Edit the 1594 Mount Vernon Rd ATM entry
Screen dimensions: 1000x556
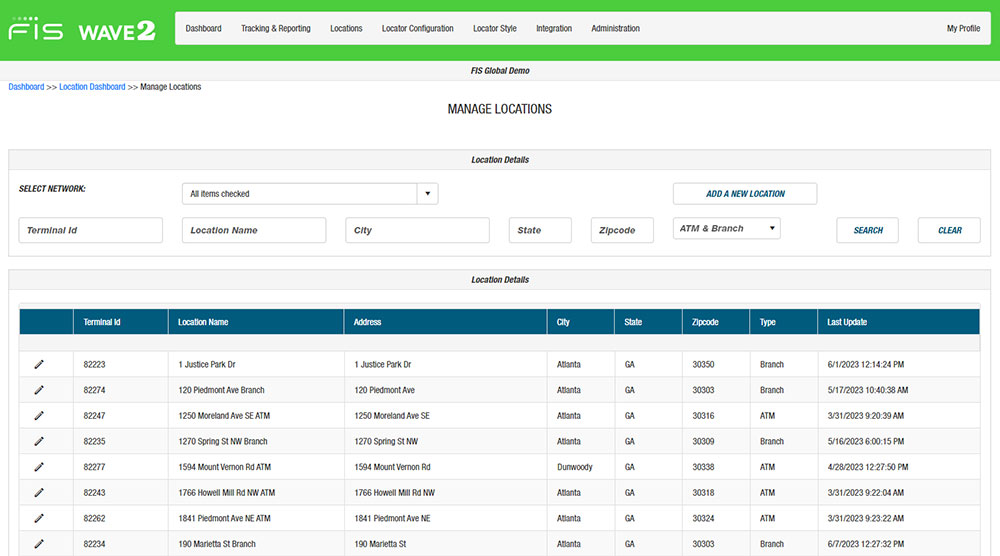(39, 467)
